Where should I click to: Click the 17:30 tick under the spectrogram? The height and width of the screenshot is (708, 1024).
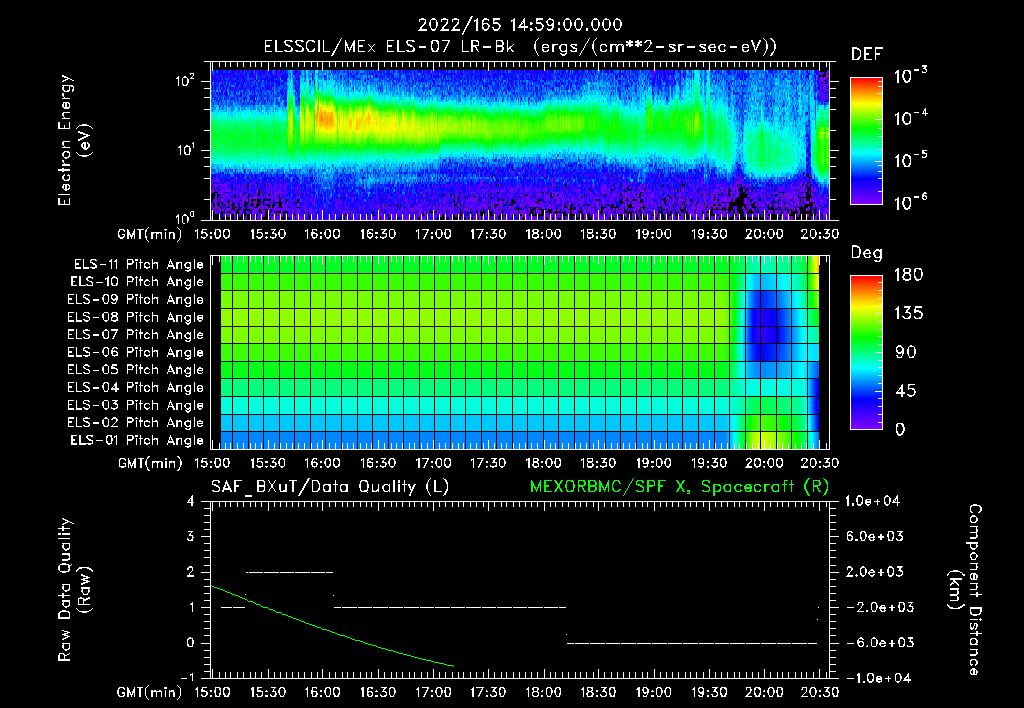coord(488,234)
